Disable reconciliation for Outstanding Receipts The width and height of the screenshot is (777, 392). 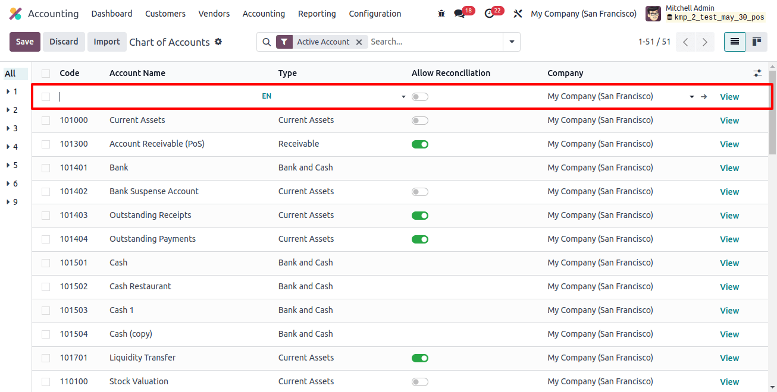click(420, 216)
